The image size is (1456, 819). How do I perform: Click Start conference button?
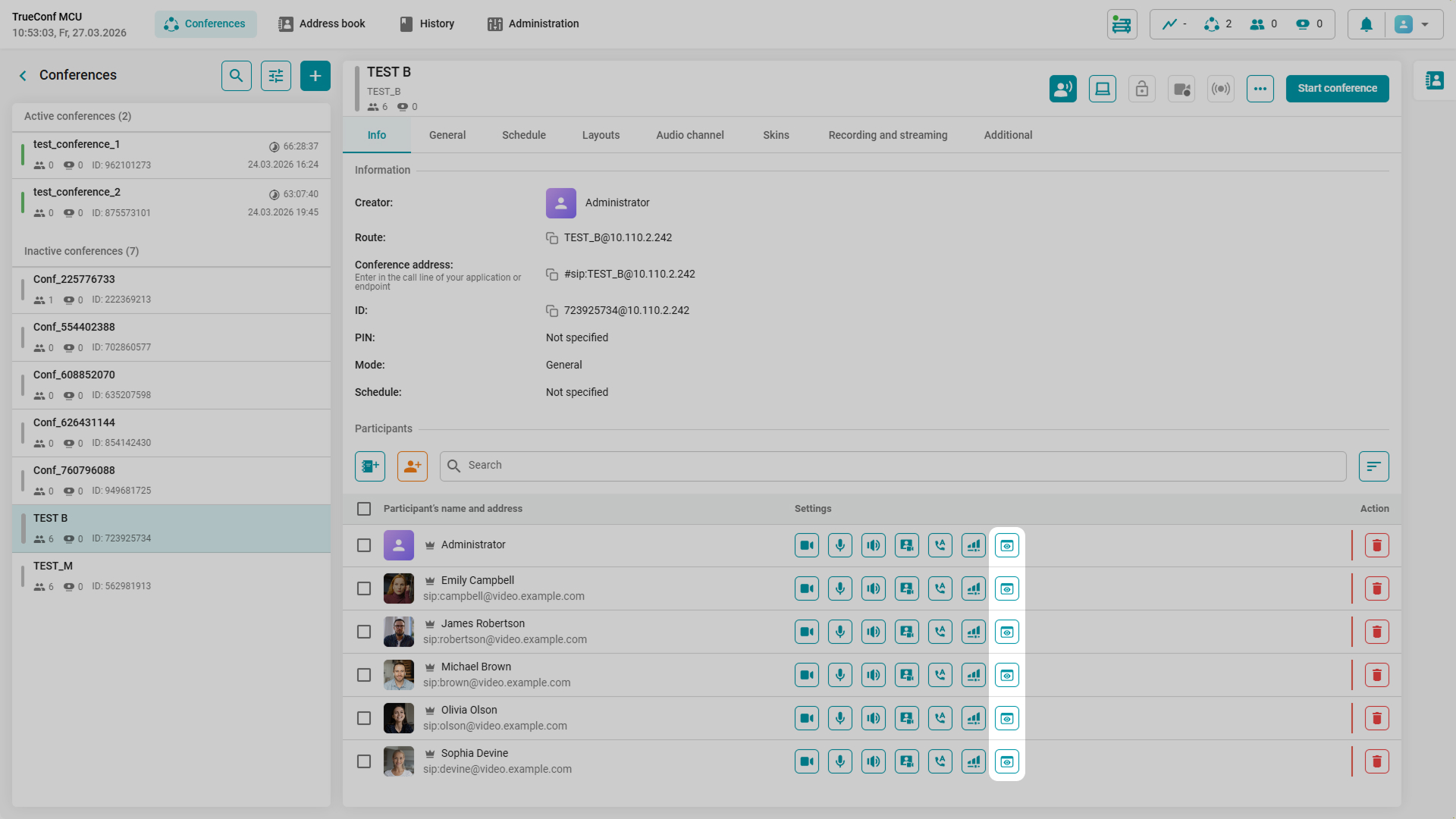[x=1337, y=89]
